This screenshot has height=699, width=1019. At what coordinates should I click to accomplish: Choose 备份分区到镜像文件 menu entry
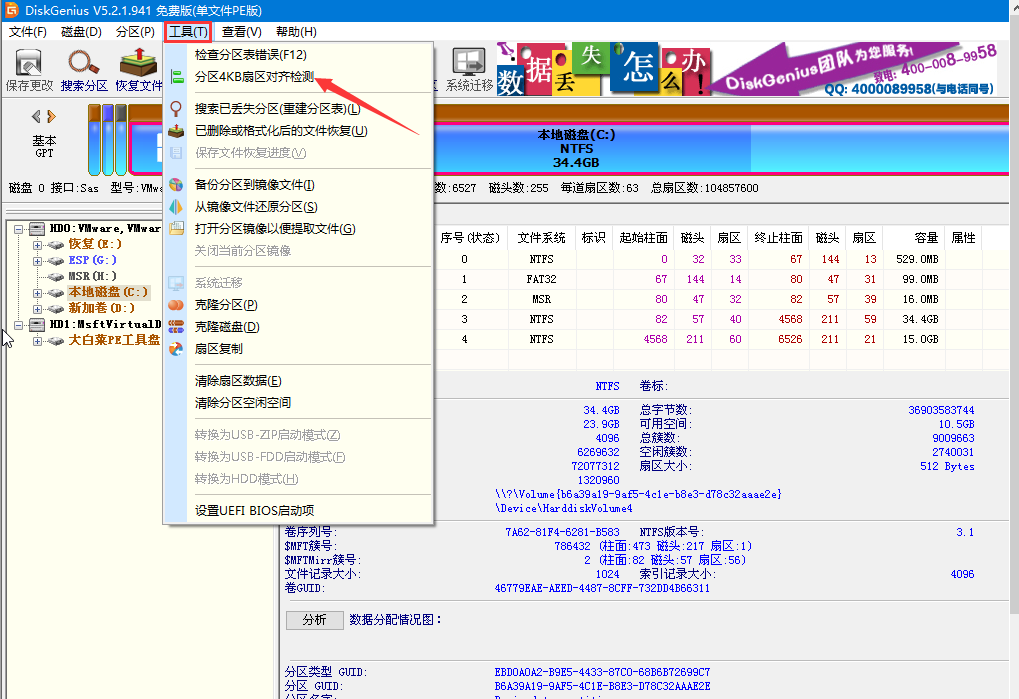(298, 184)
